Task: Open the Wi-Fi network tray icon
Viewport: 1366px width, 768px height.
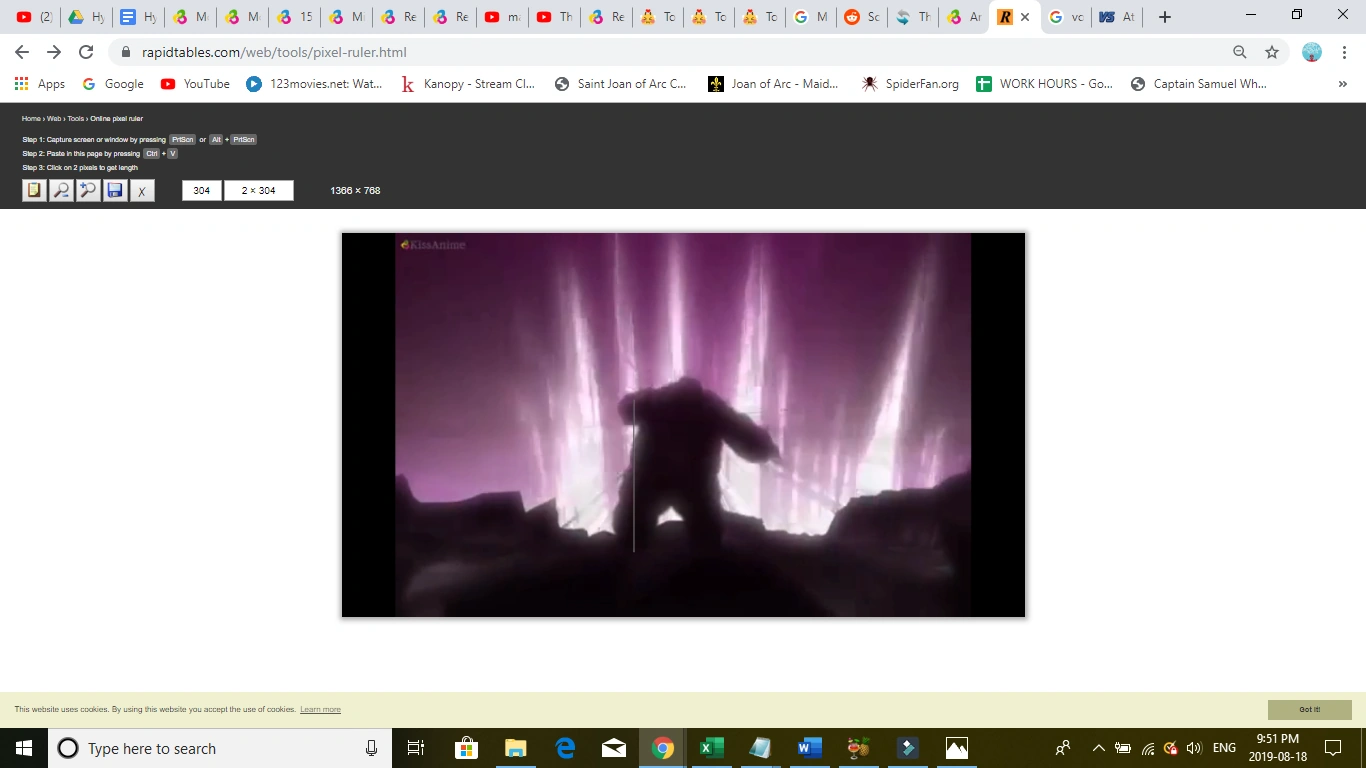Action: point(1148,748)
